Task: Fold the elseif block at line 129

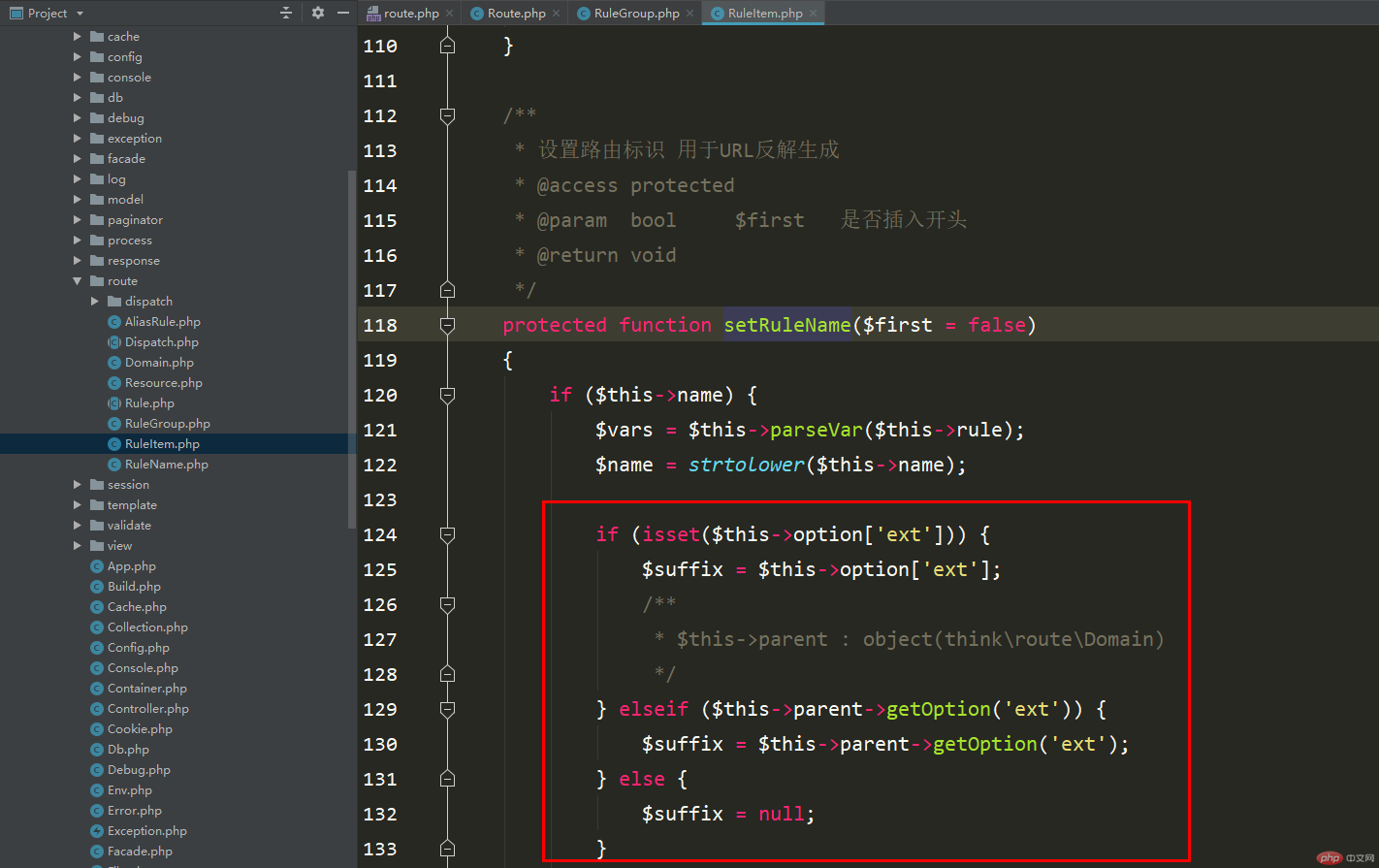Action: click(447, 709)
